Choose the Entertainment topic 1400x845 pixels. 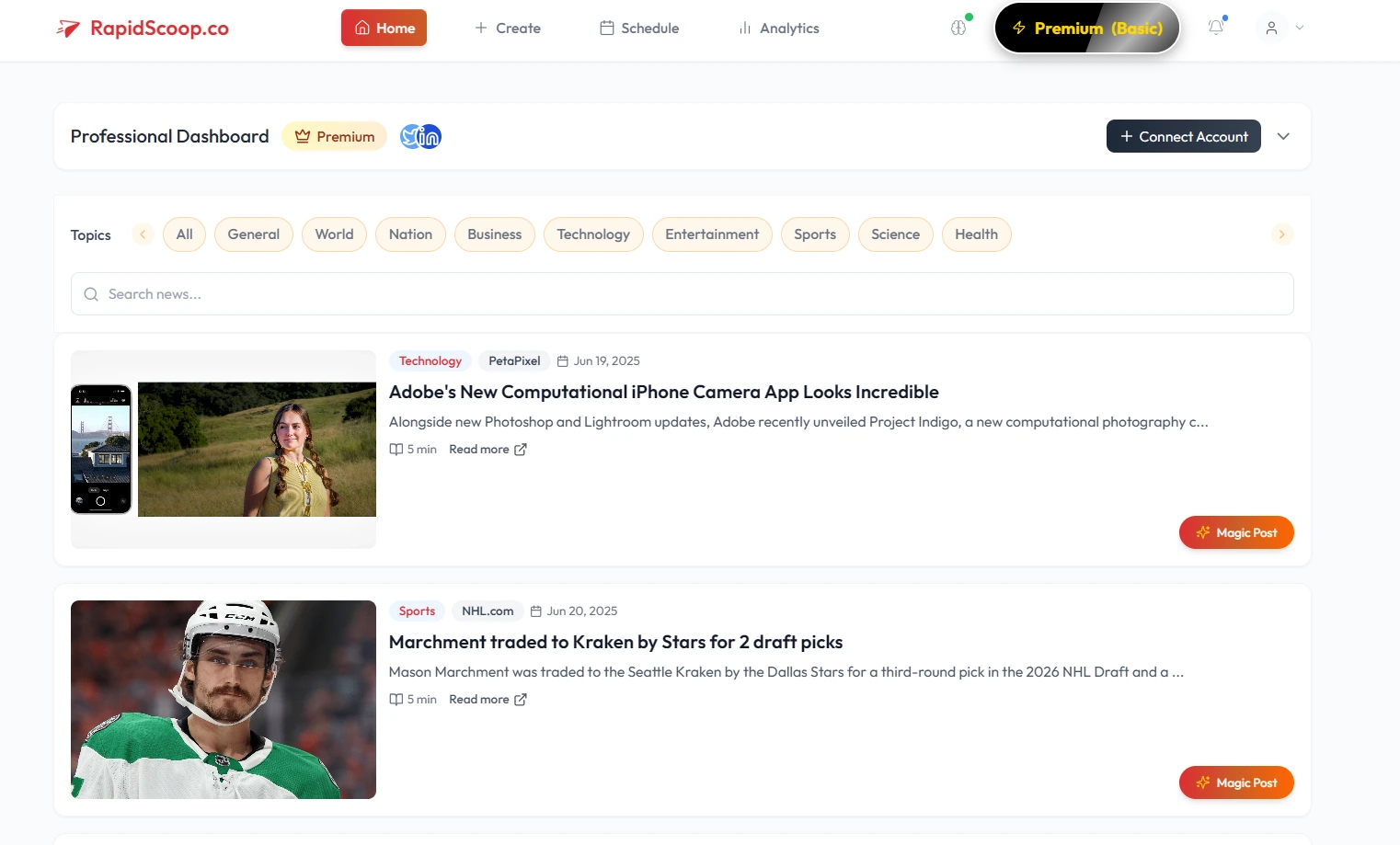coord(712,234)
